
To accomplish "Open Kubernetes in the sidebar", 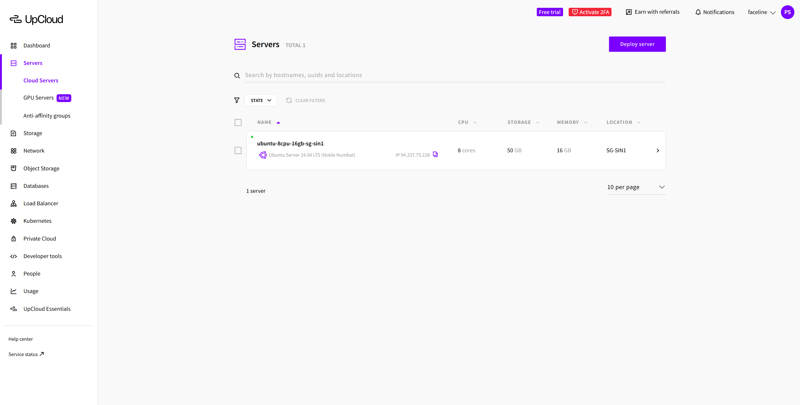I will 37,221.
